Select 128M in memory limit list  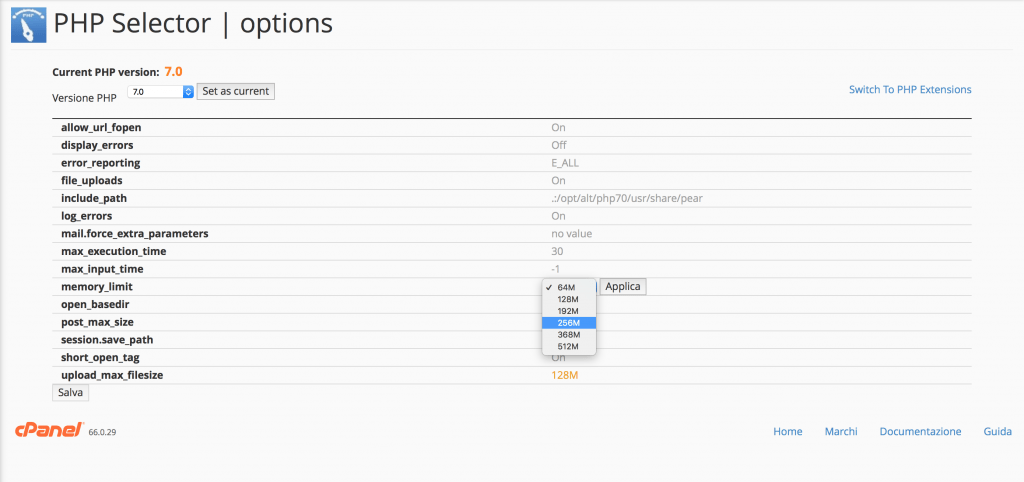coord(569,299)
